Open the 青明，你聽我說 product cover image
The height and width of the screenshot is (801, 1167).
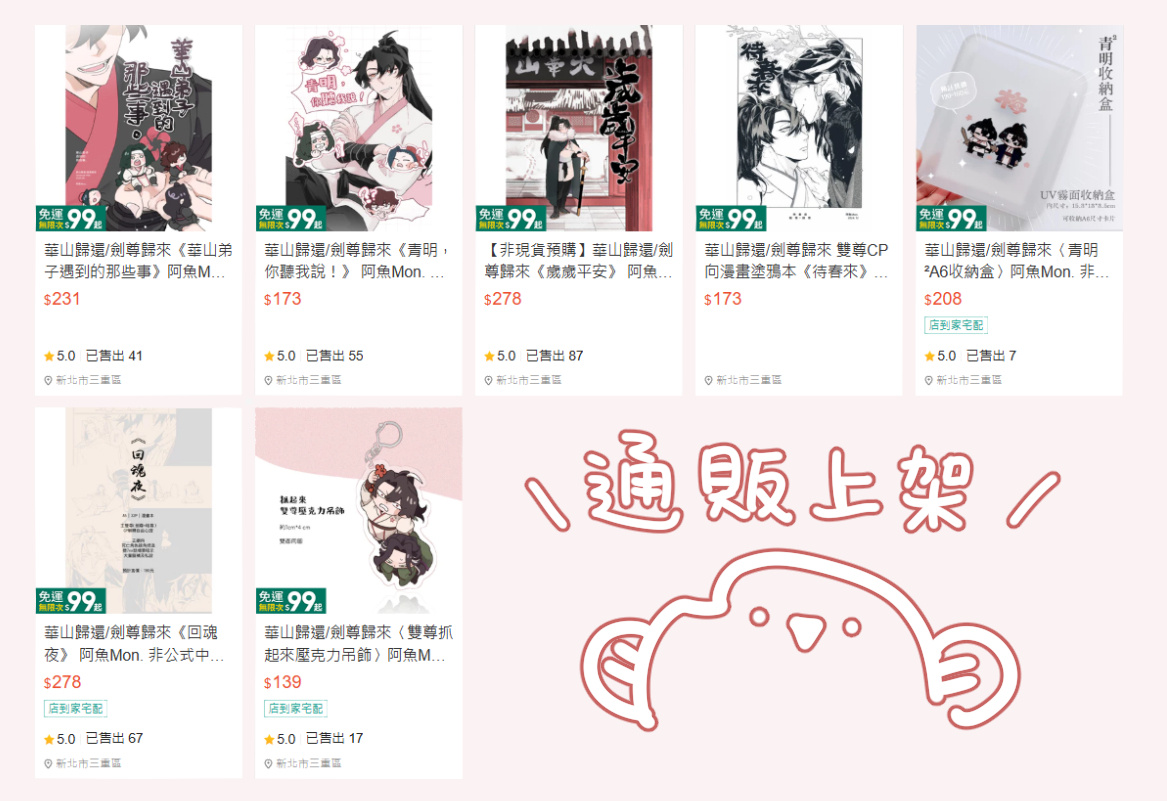point(359,128)
